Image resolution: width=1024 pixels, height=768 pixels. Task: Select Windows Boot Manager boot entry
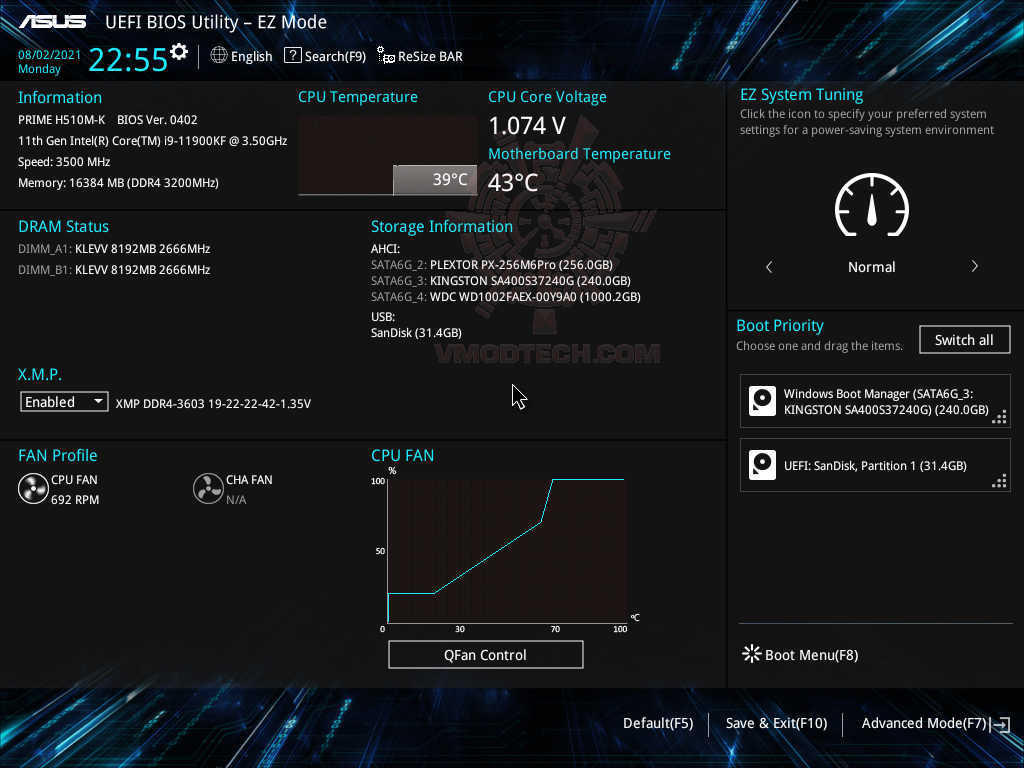coord(874,401)
